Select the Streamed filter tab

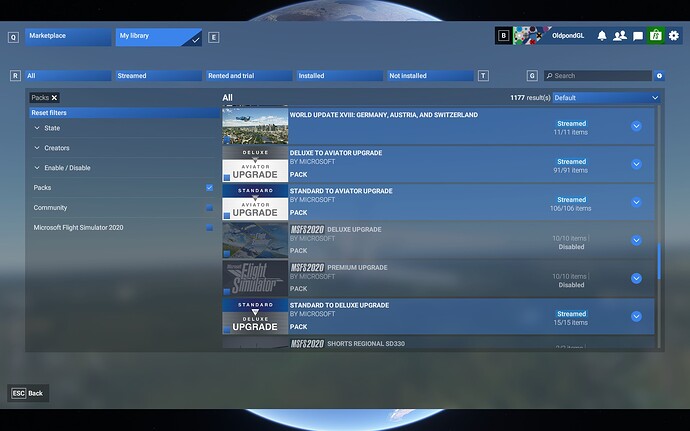159,76
